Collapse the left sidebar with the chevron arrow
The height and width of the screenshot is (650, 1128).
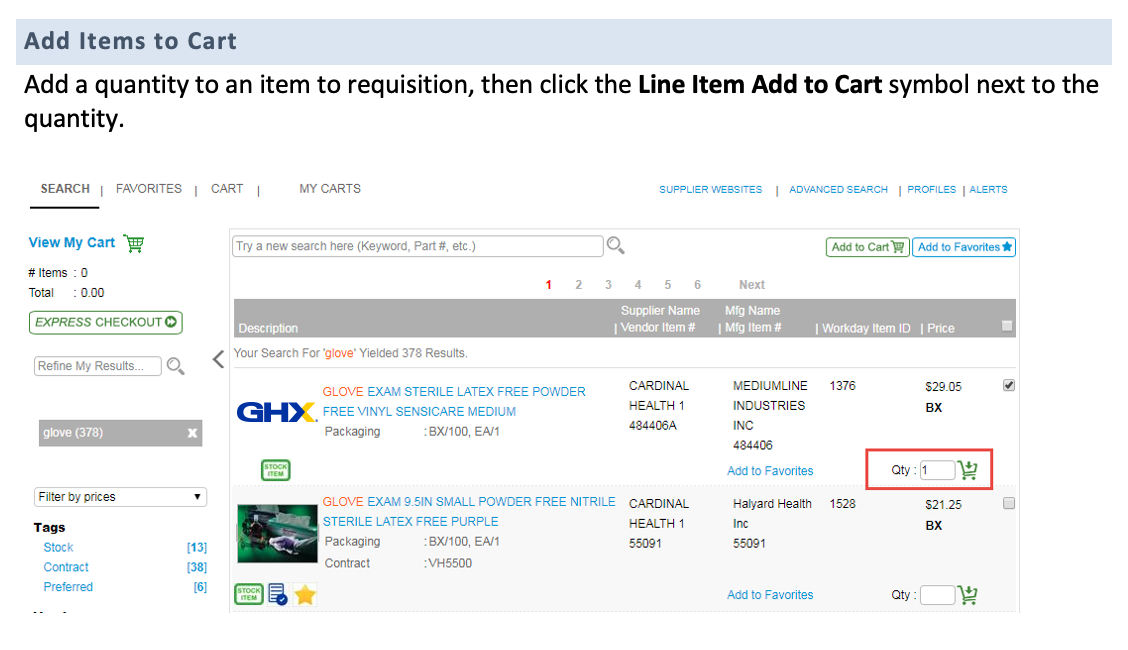(x=218, y=360)
